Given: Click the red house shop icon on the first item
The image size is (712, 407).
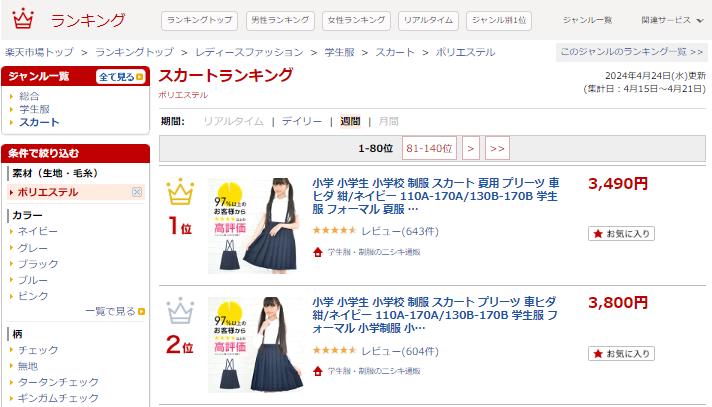Looking at the screenshot, I should click(x=318, y=252).
